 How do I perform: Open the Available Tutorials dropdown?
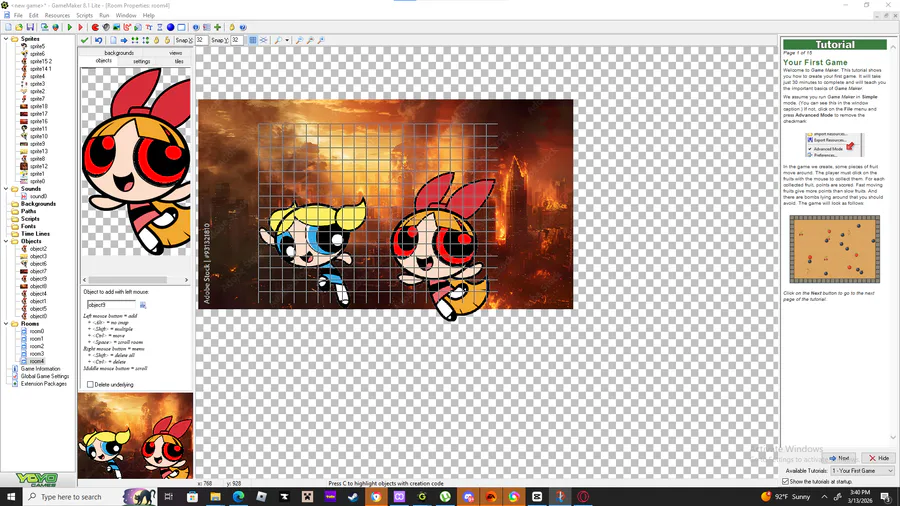863,470
